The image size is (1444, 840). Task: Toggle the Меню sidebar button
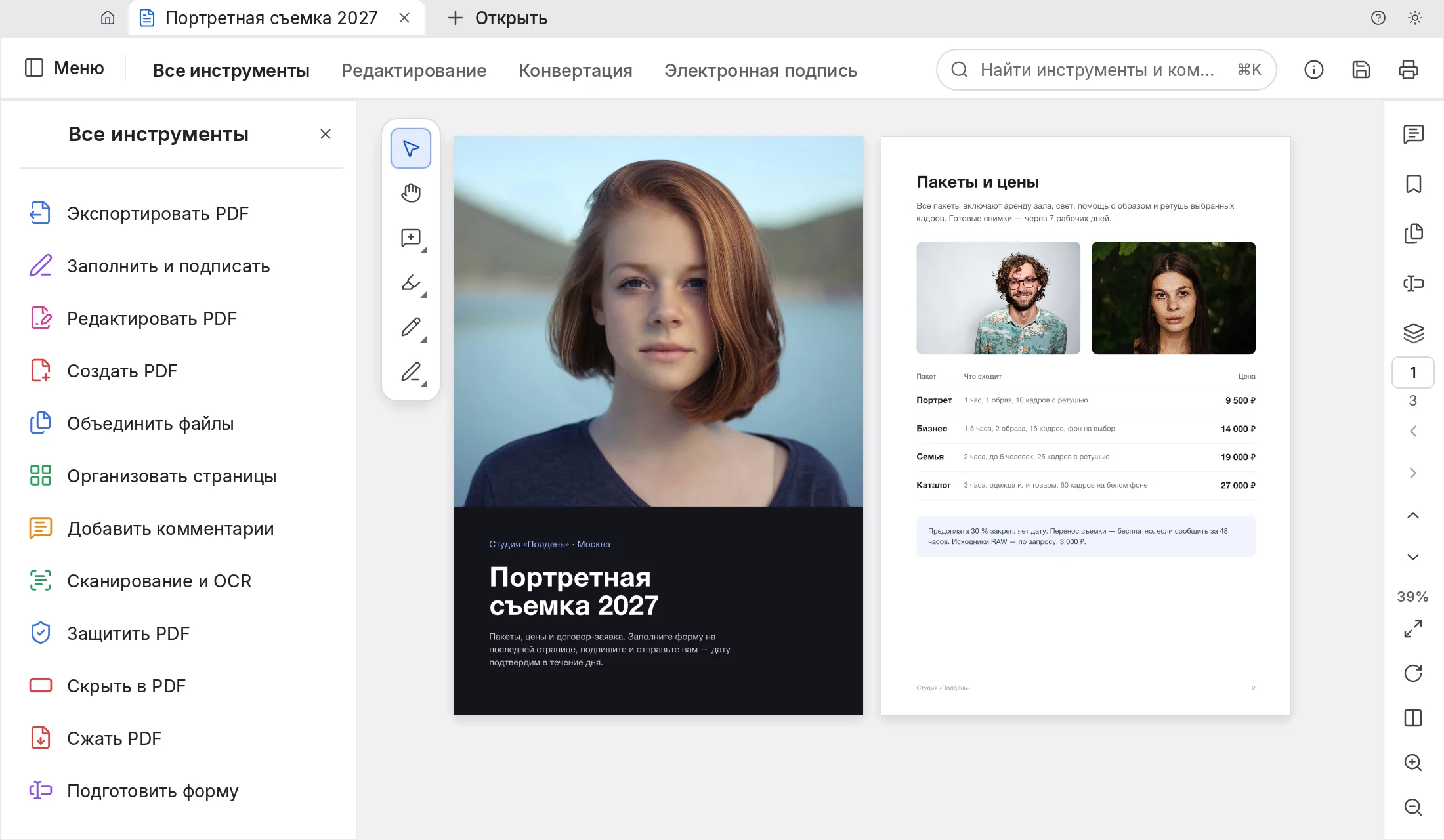coord(64,68)
